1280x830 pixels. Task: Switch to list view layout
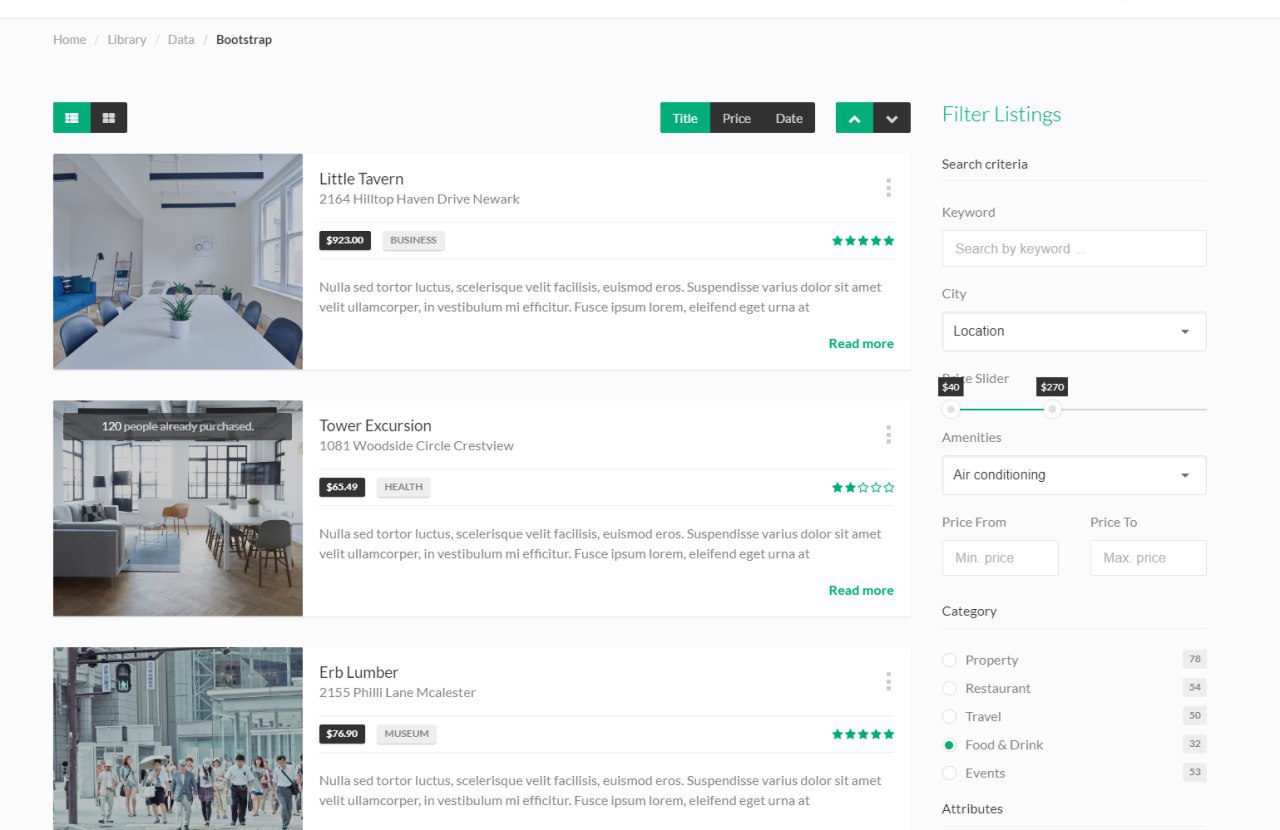pyautogui.click(x=72, y=118)
